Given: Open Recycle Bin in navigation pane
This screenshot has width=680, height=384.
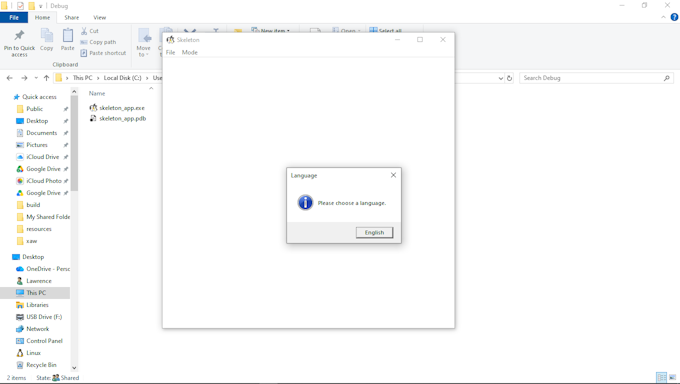Looking at the screenshot, I should click(x=36, y=365).
